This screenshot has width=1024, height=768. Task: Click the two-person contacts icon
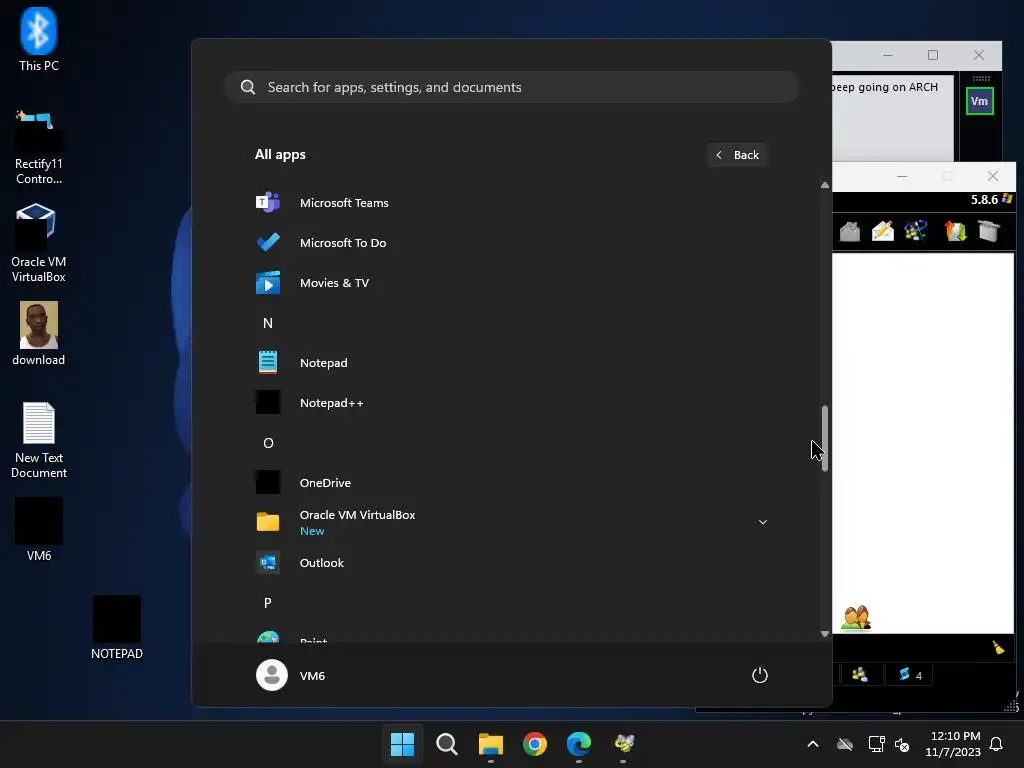click(856, 618)
